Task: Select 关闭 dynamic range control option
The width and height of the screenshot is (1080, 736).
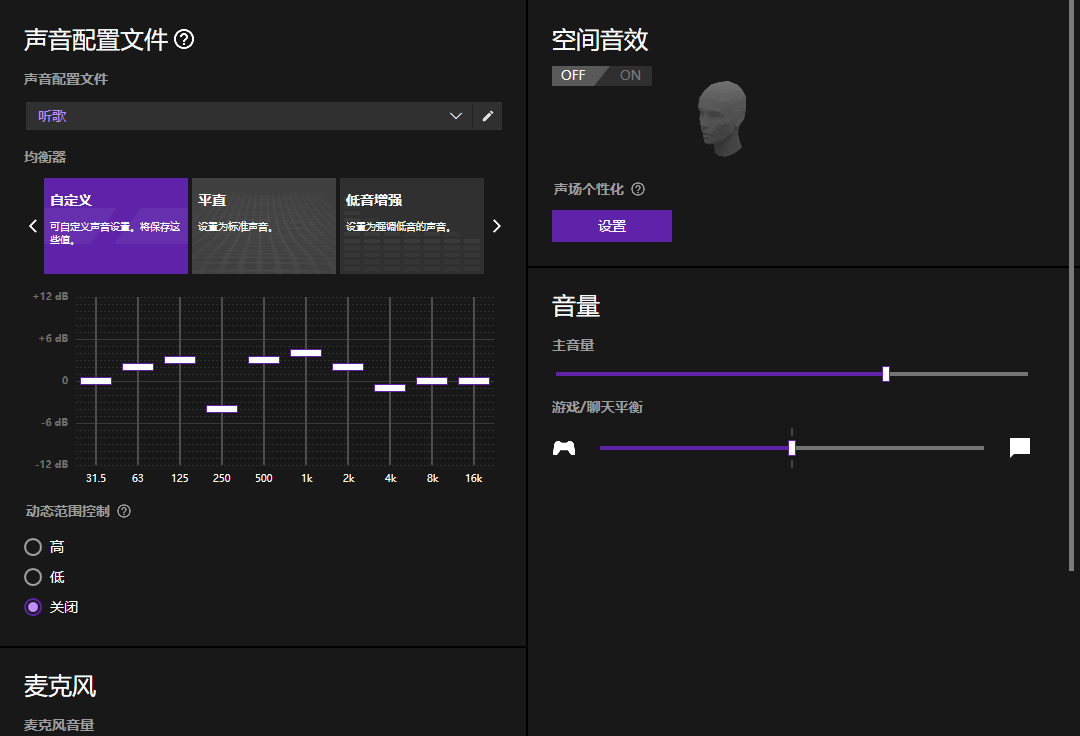Action: click(x=33, y=607)
